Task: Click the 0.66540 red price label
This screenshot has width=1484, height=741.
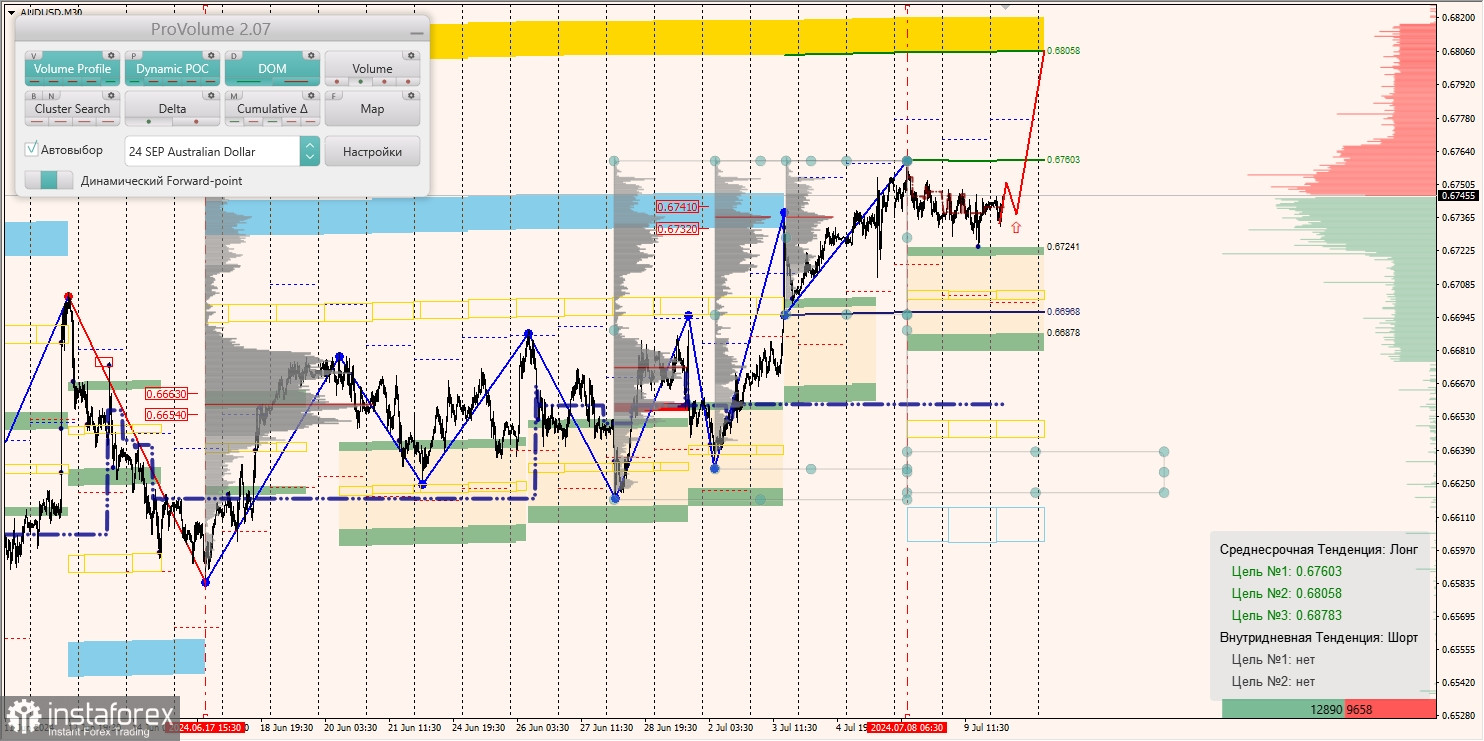Action: [166, 414]
